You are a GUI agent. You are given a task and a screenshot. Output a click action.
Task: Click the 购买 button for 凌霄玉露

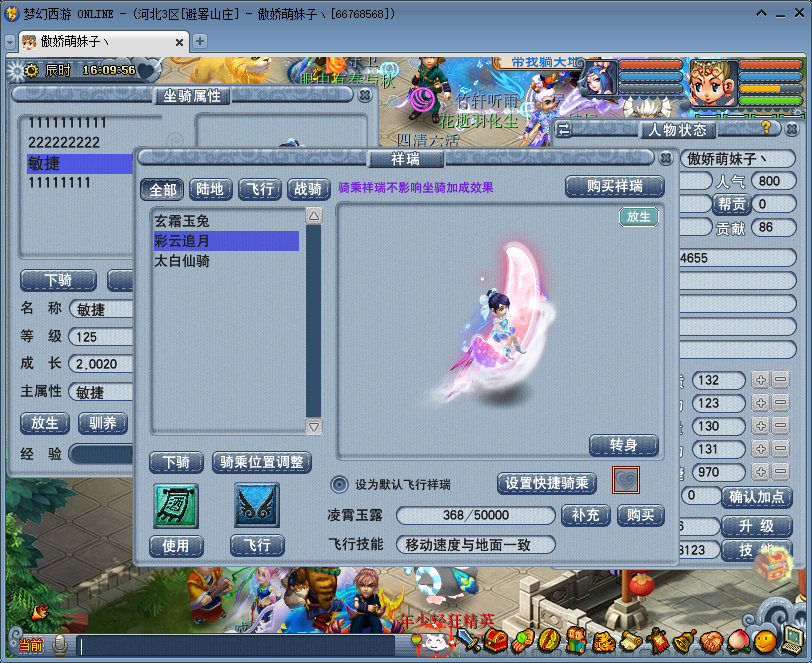(x=641, y=515)
